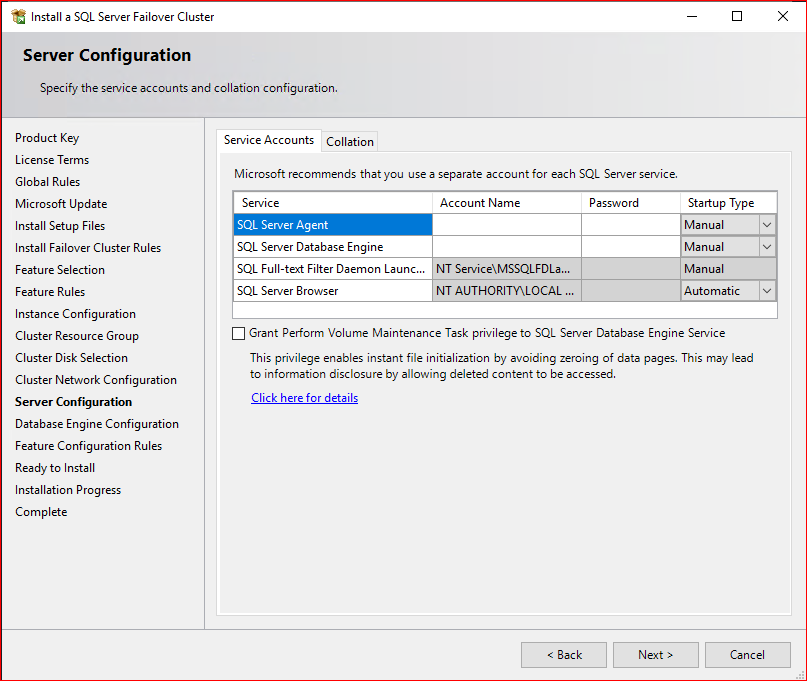Screen dimensions: 807x681
Task: Switch to the Collation tab
Action: pos(350,142)
